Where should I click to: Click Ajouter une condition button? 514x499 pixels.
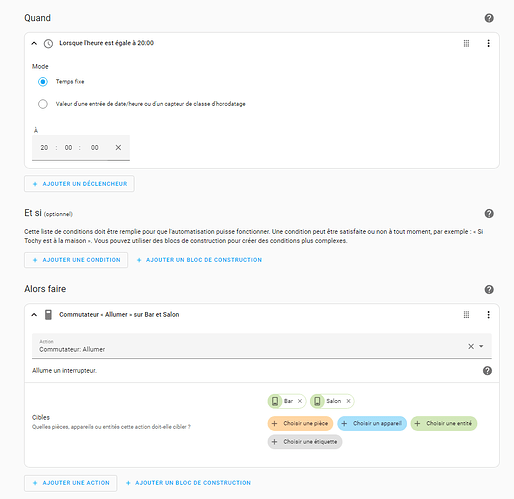point(76,260)
